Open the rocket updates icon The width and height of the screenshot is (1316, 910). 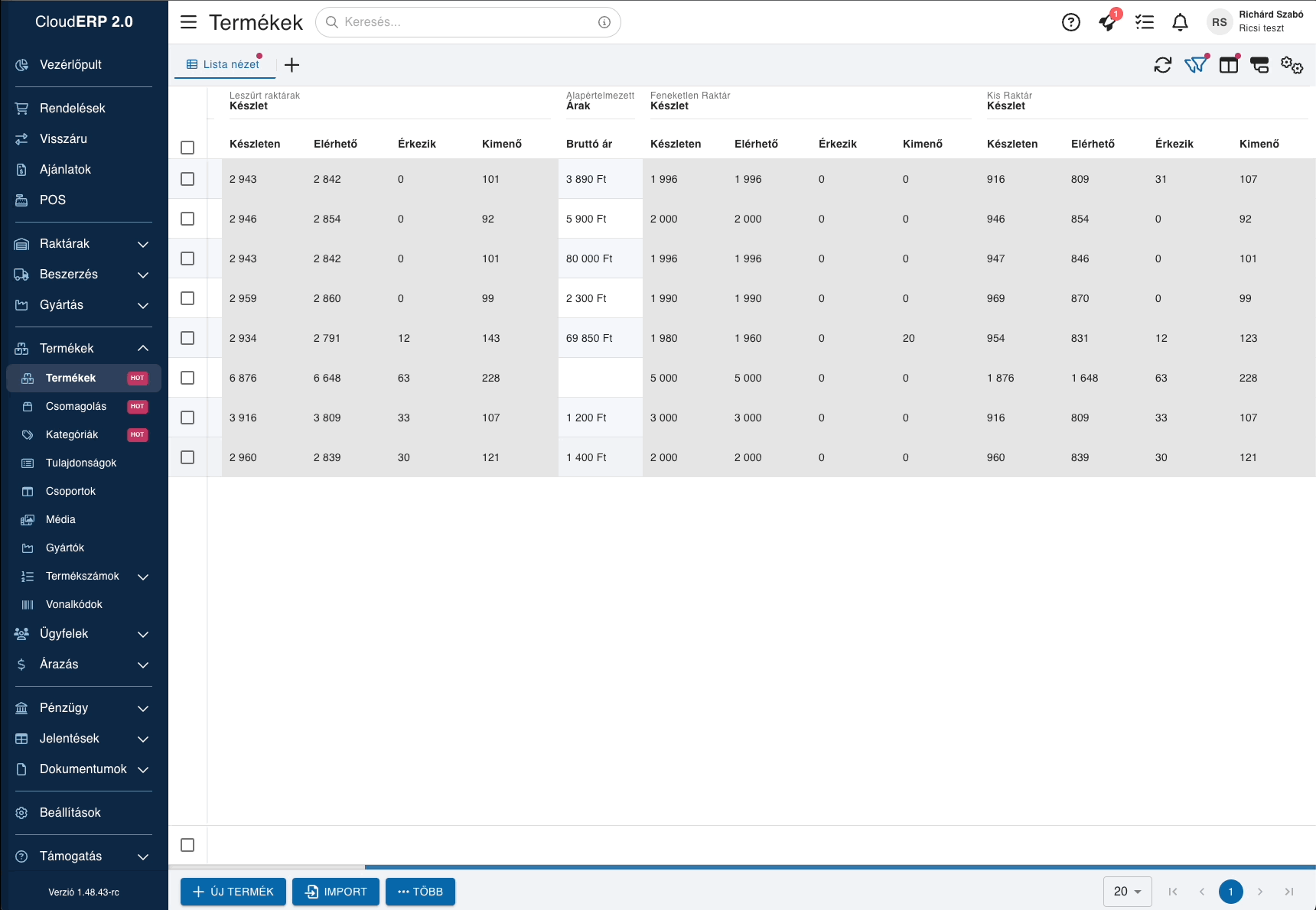point(1108,22)
